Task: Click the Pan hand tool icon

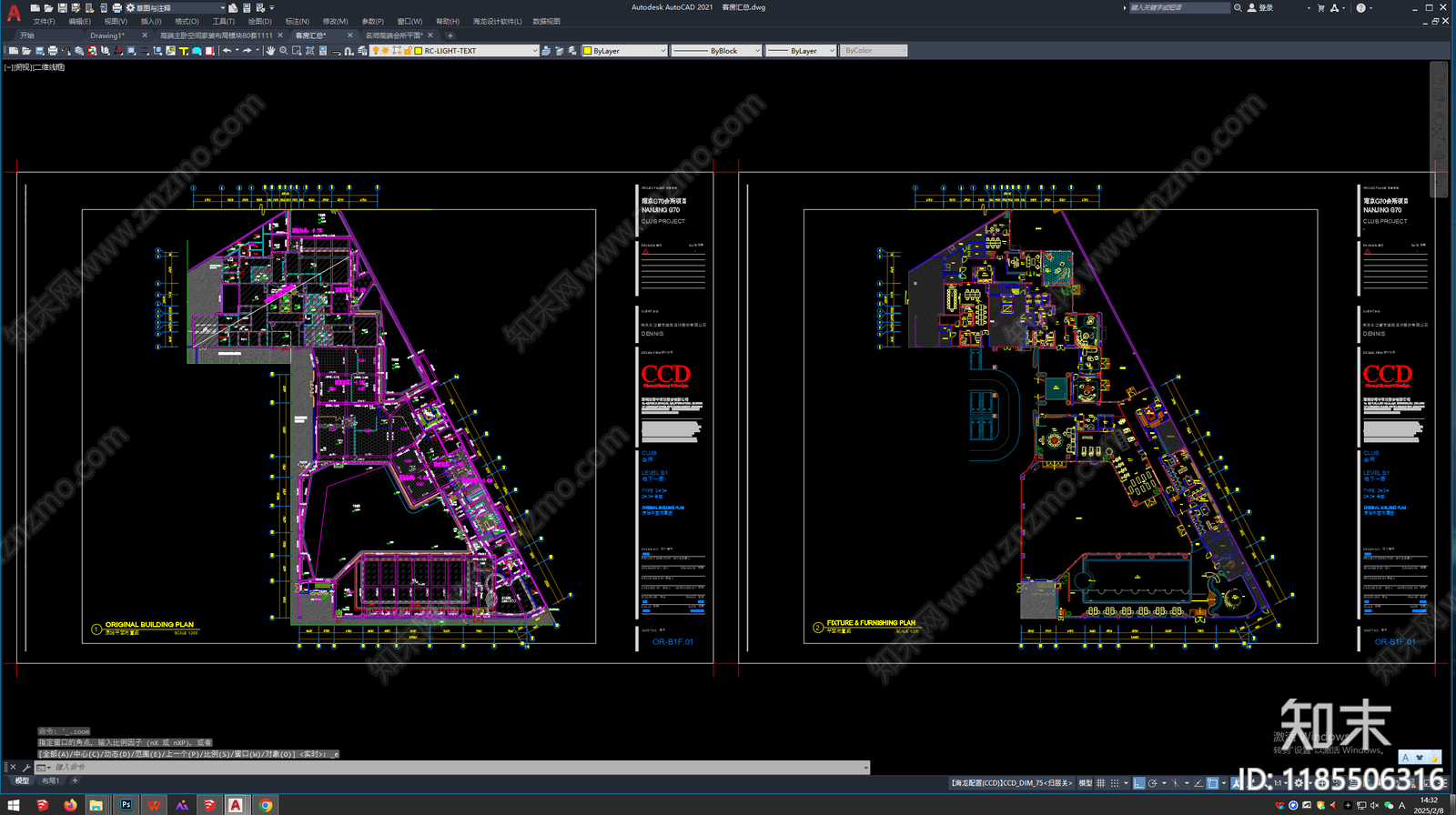Action: 270,51
